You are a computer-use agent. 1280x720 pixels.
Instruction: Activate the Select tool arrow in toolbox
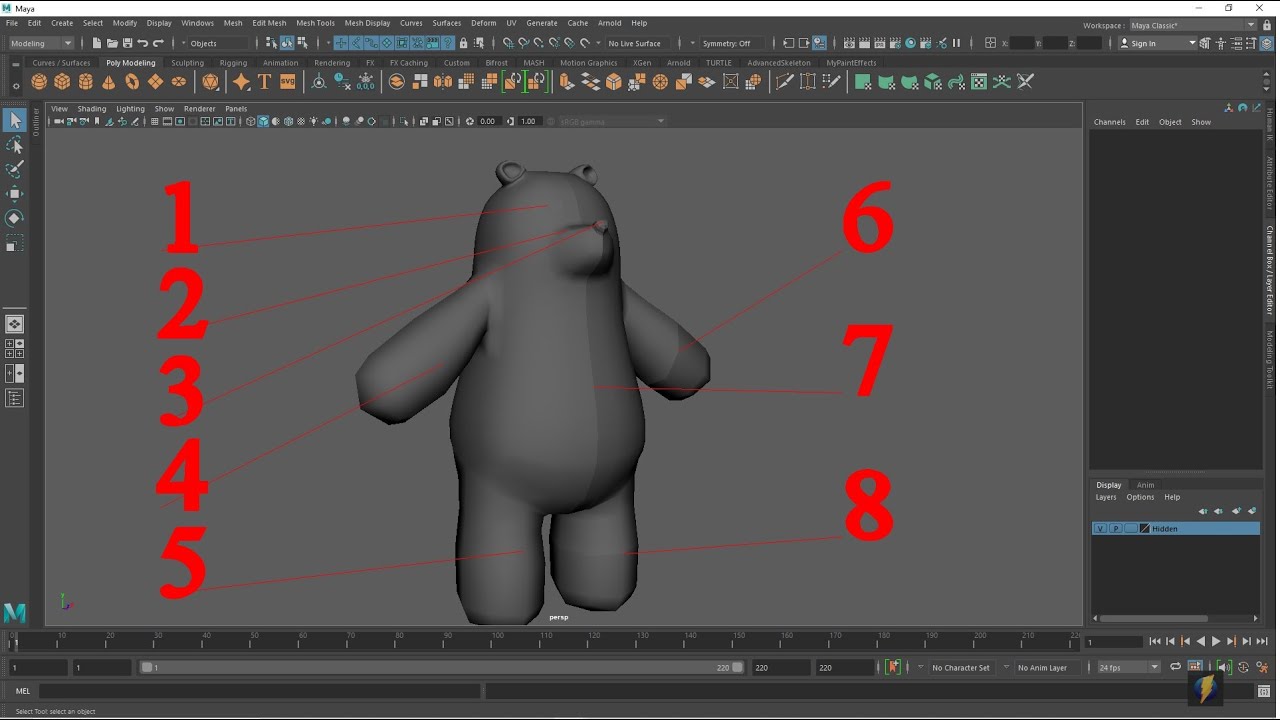point(14,120)
